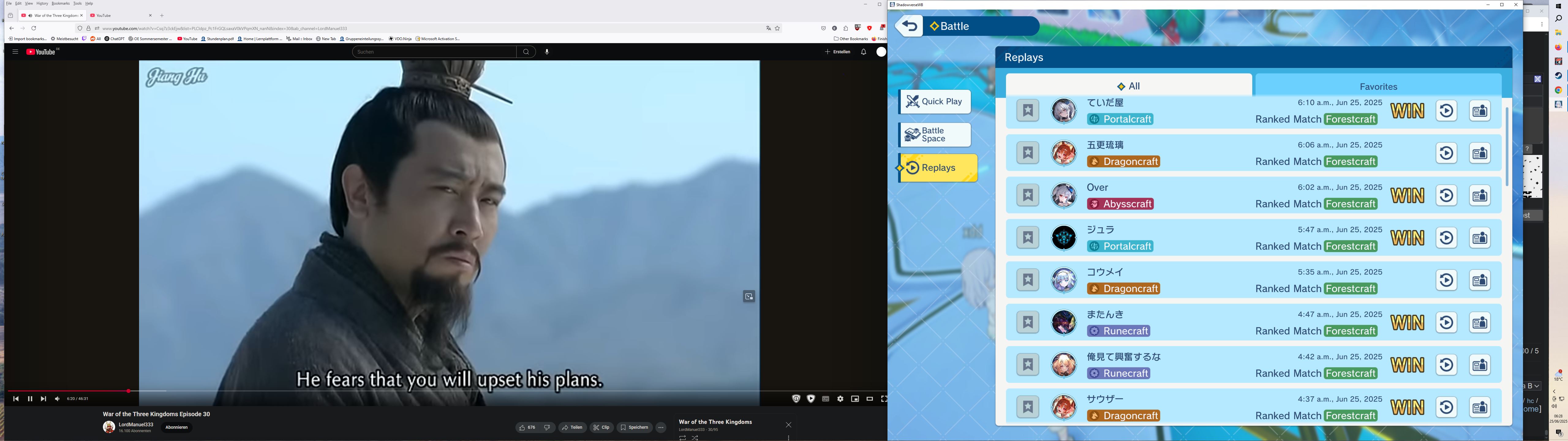
Task: Open the Tools menu in Firefox
Action: click(x=77, y=4)
